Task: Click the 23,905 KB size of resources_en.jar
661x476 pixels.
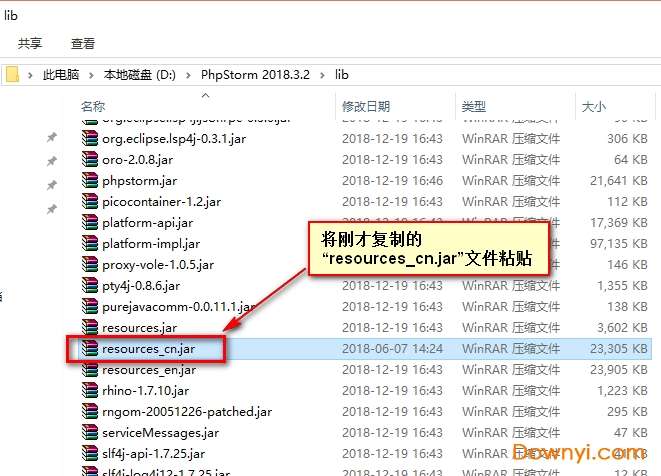Action: tap(619, 370)
